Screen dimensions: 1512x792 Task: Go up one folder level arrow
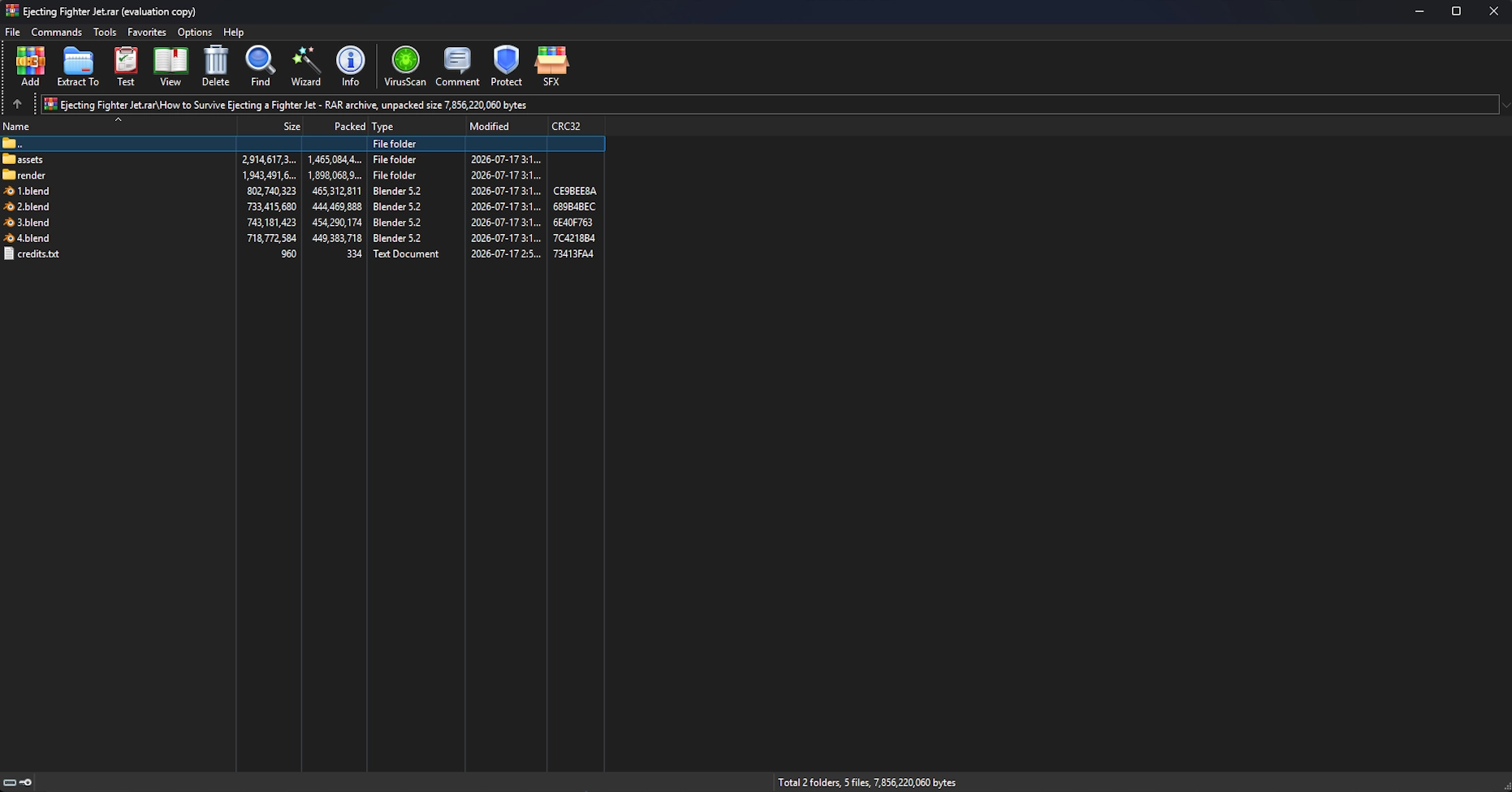[x=17, y=104]
